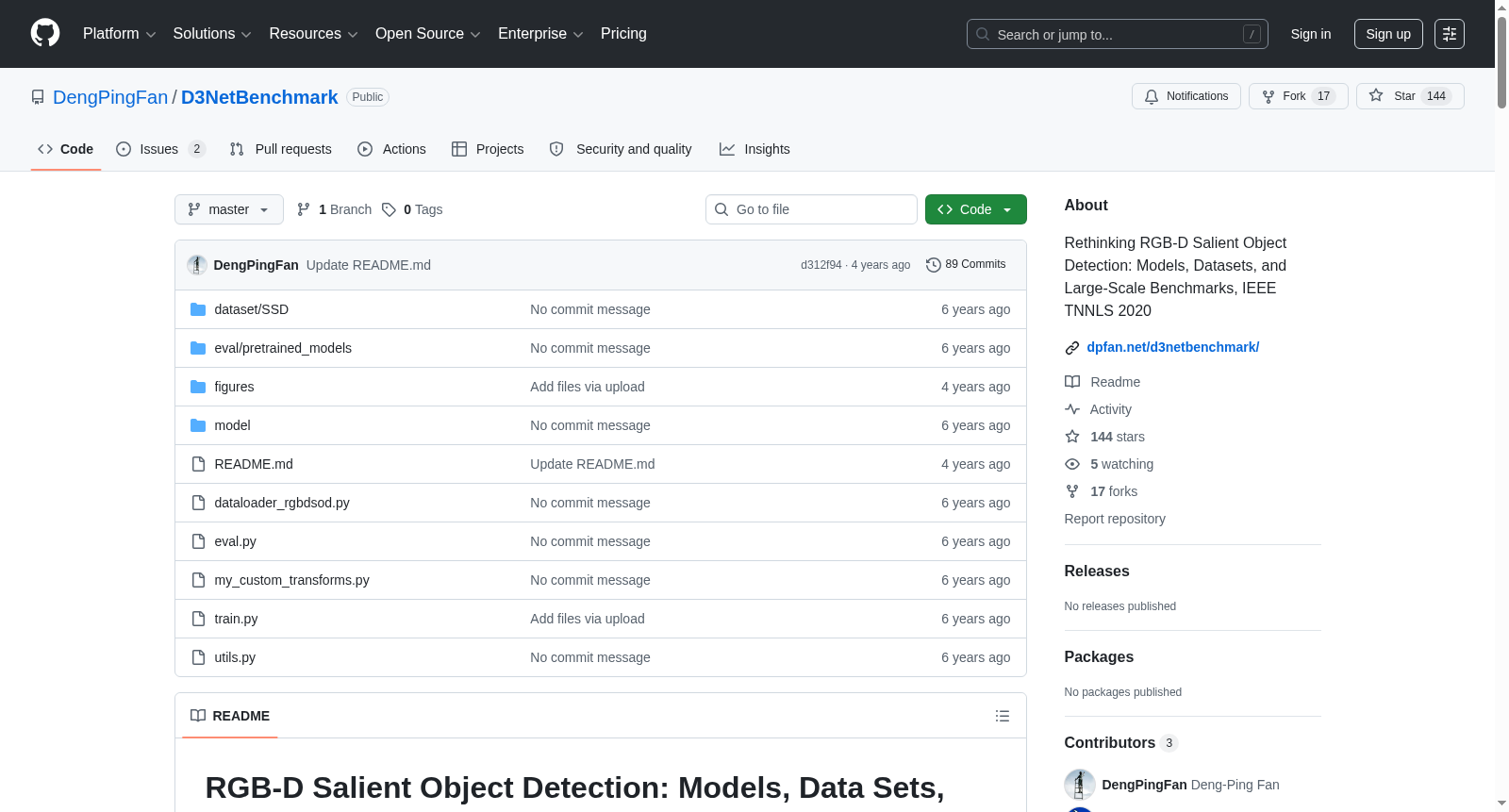Click the fork icon beside 17 forks
Image resolution: width=1509 pixels, height=812 pixels.
click(1072, 491)
